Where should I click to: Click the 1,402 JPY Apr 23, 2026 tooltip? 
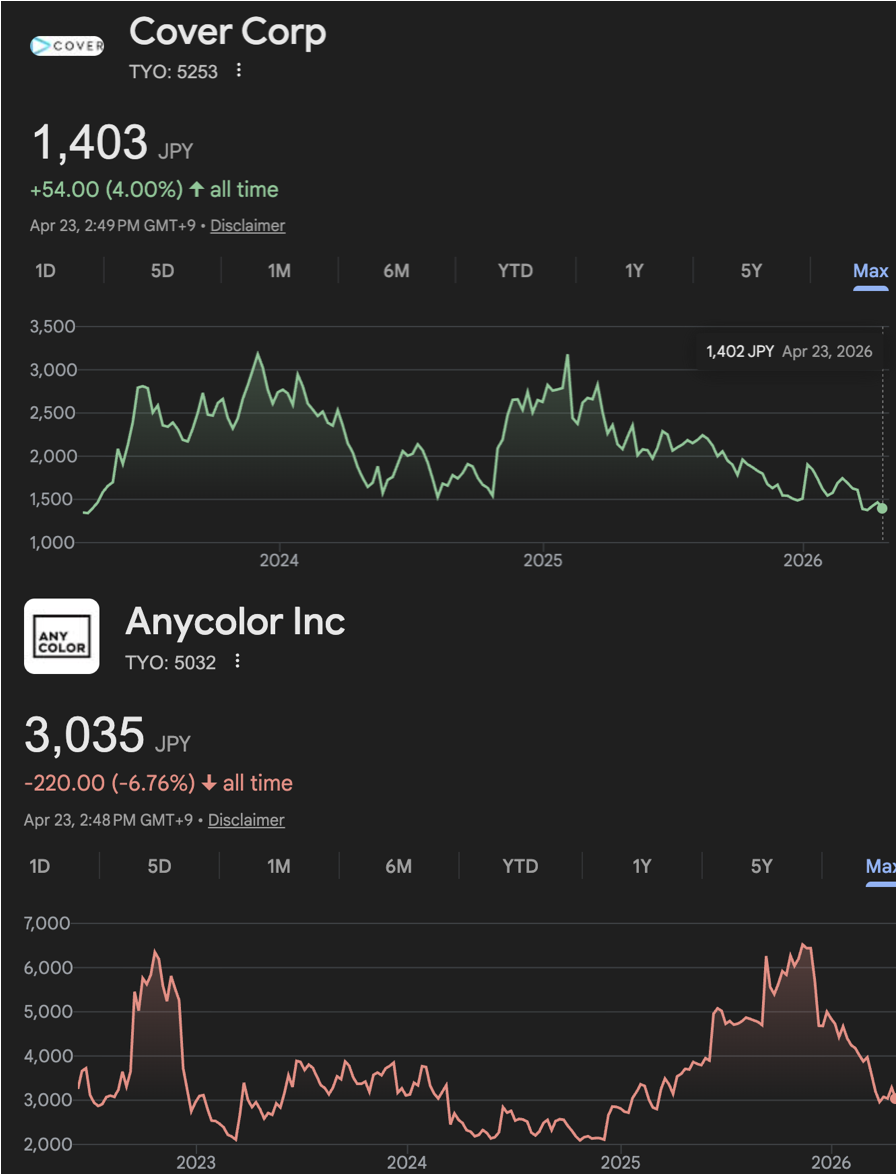[x=789, y=351]
